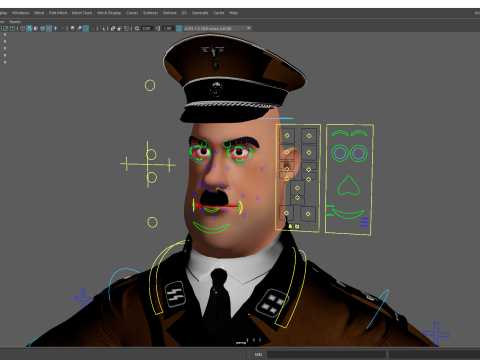480x360 pixels.
Task: Toggle the Safe Action overlay icon
Action: point(6,28)
